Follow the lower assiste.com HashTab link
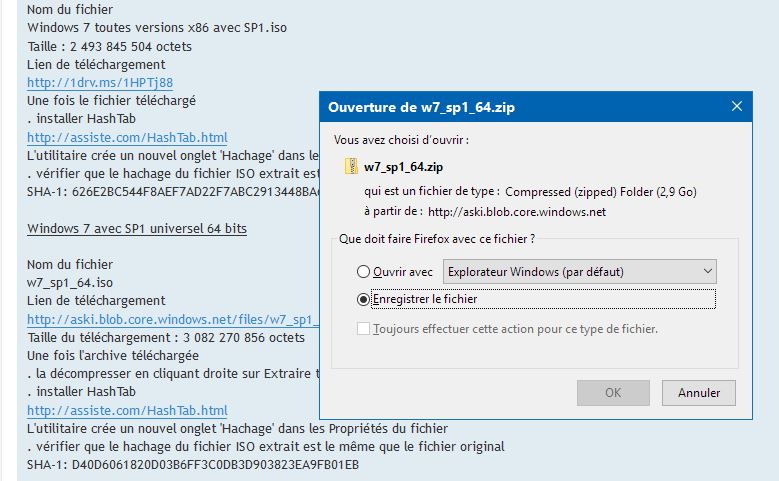Image resolution: width=779 pixels, height=481 pixels. 127,410
